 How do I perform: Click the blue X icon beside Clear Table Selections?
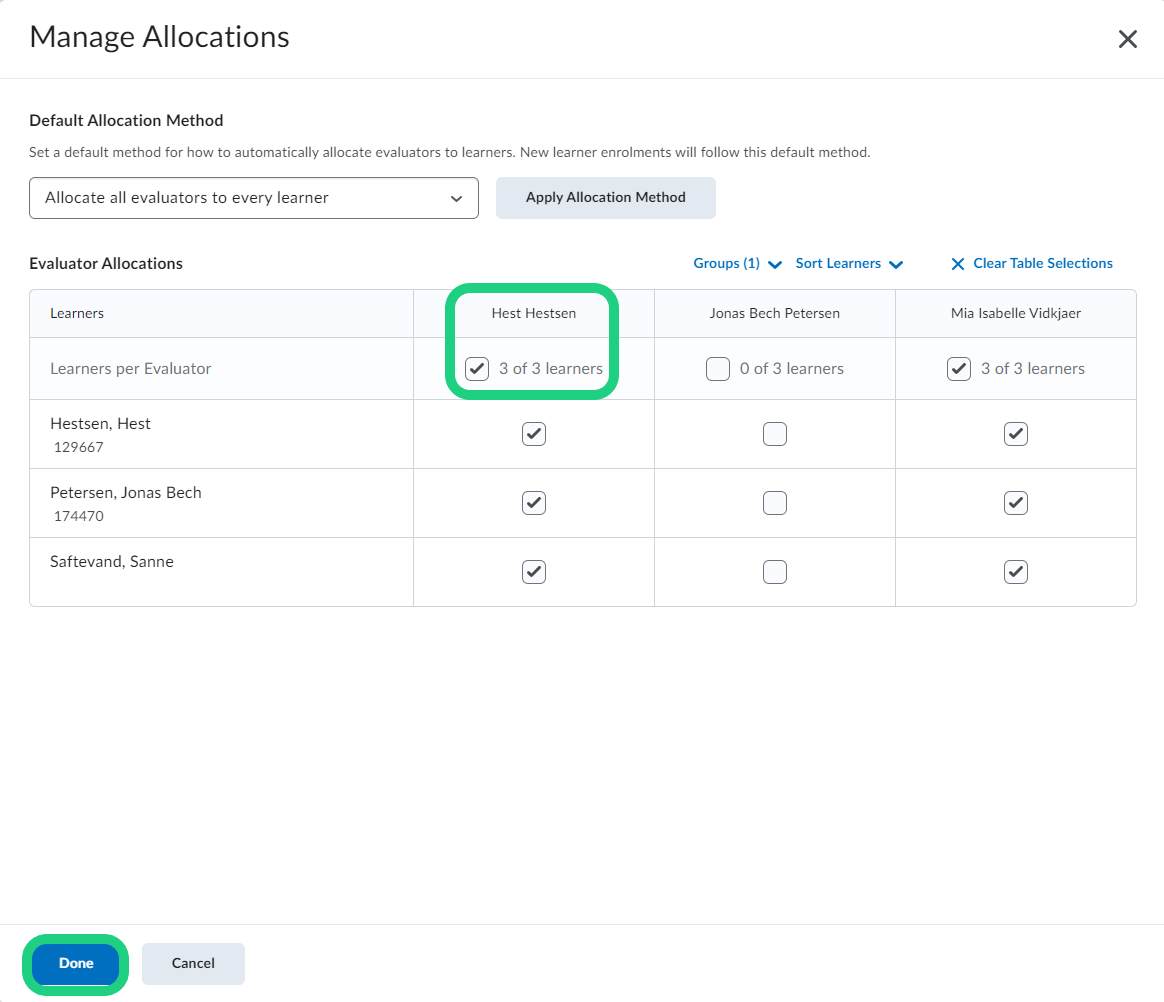(x=958, y=263)
